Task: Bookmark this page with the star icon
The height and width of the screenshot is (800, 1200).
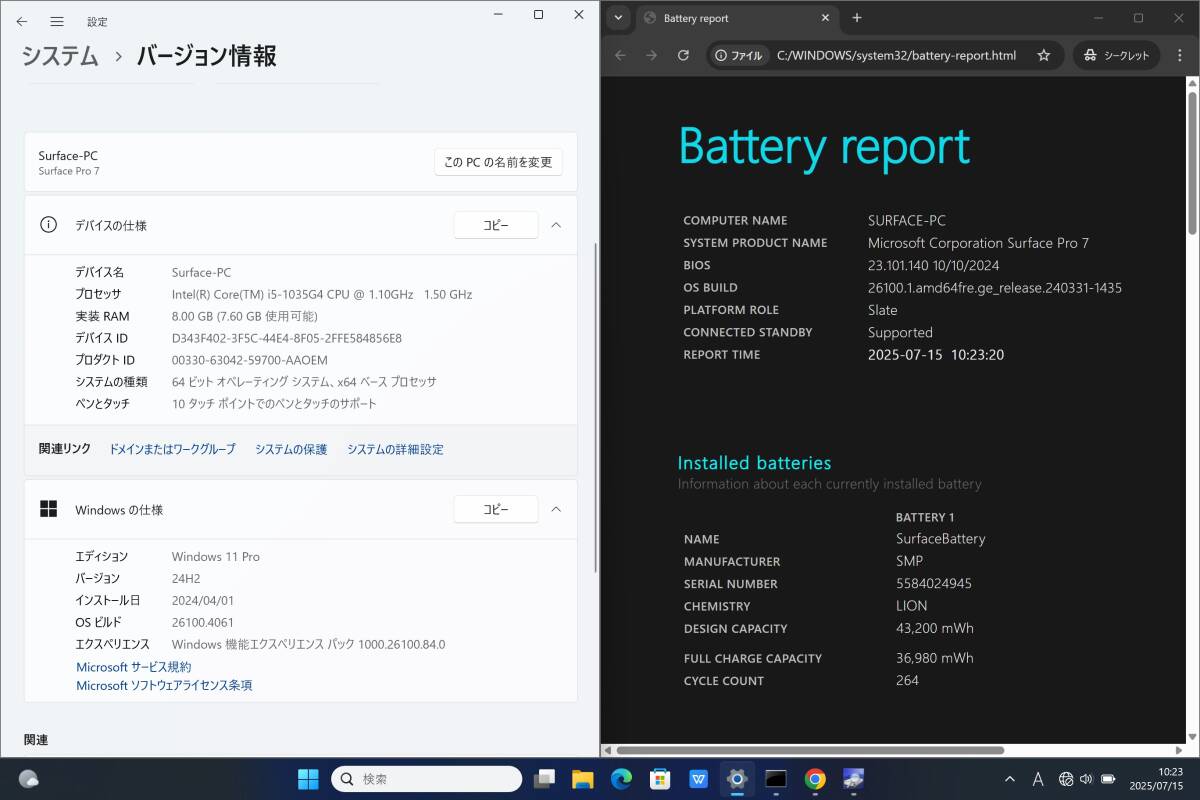Action: pos(1043,56)
